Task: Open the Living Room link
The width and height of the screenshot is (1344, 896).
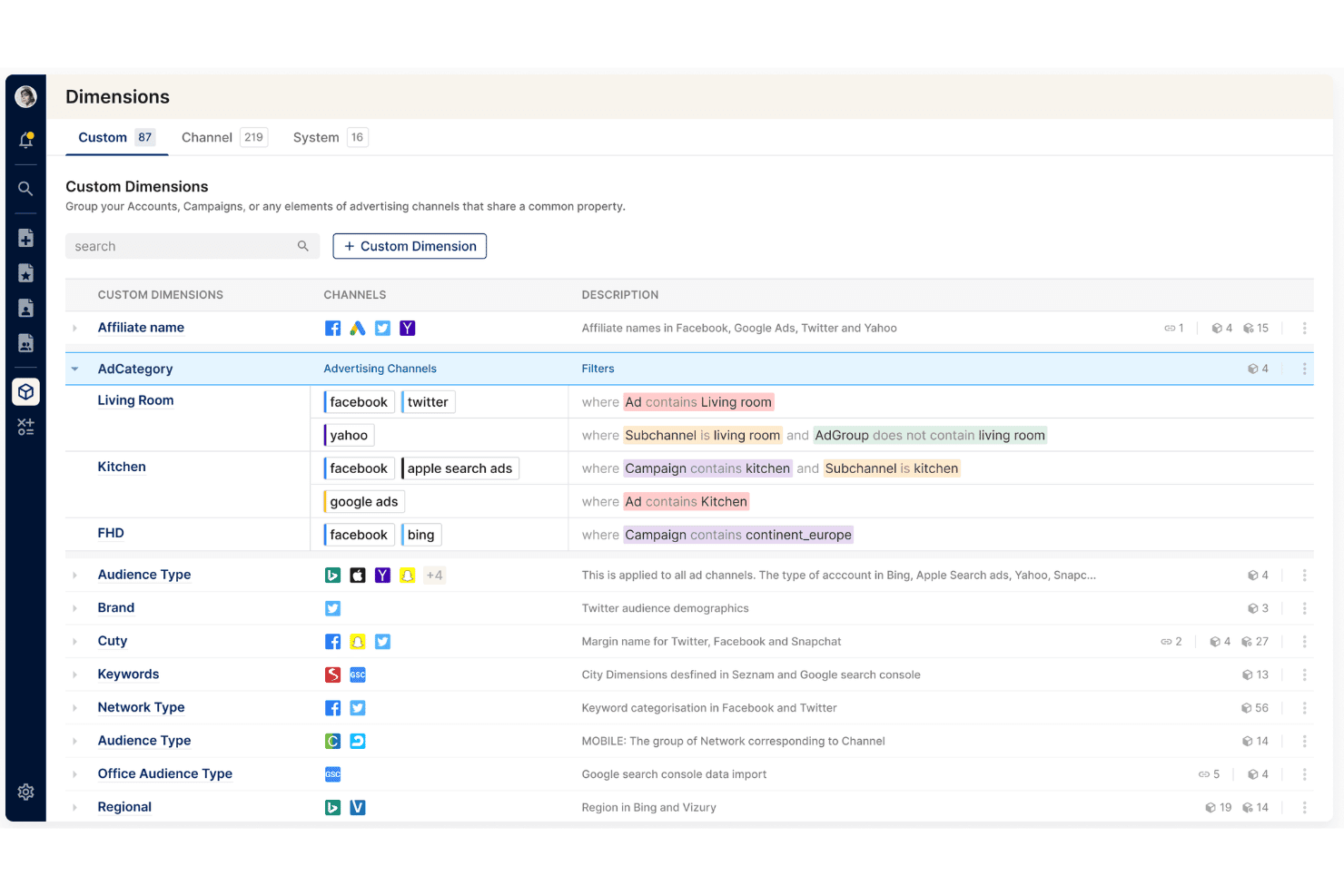Action: coord(135,400)
